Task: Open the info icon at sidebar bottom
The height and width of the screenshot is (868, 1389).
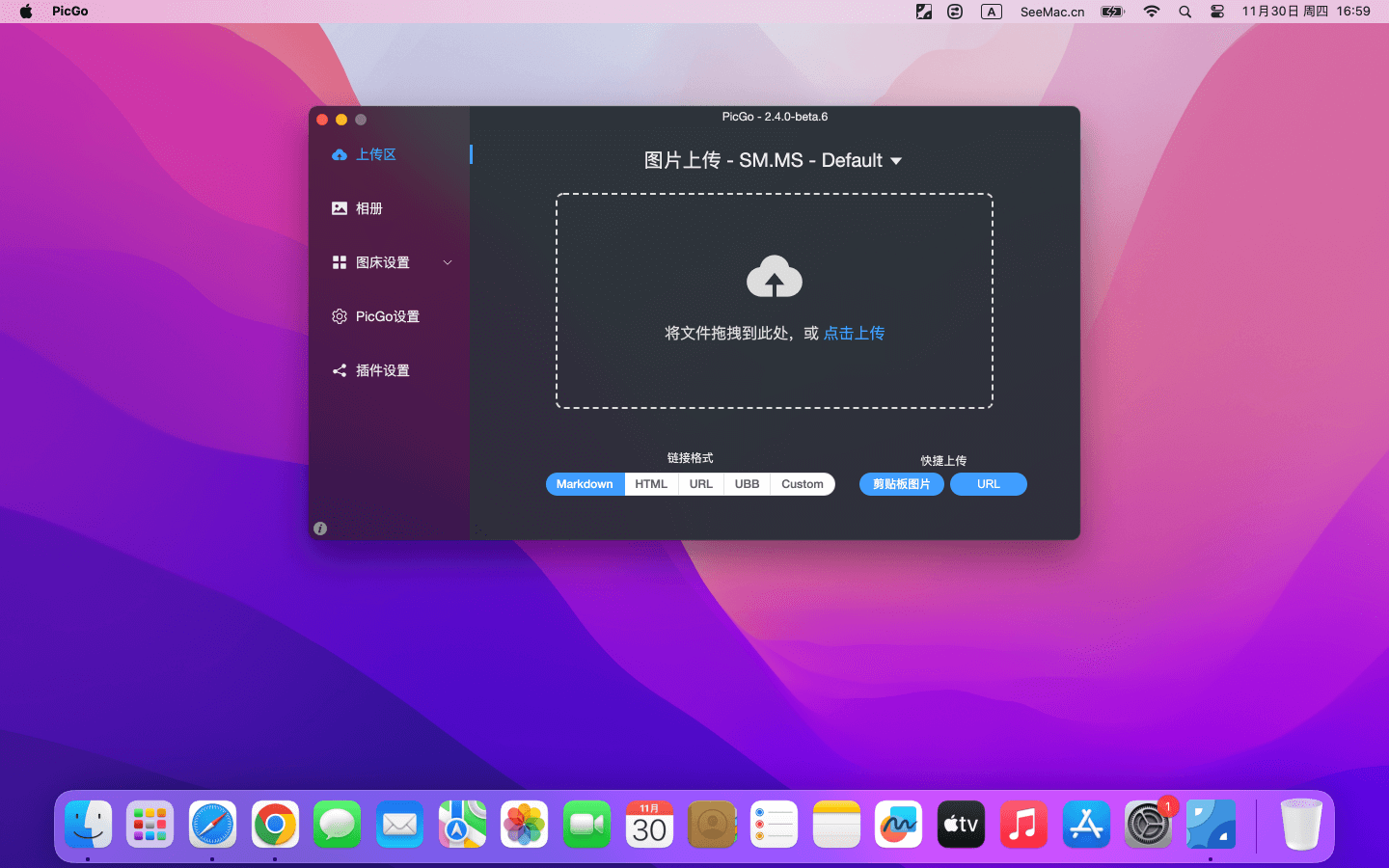Action: (320, 529)
